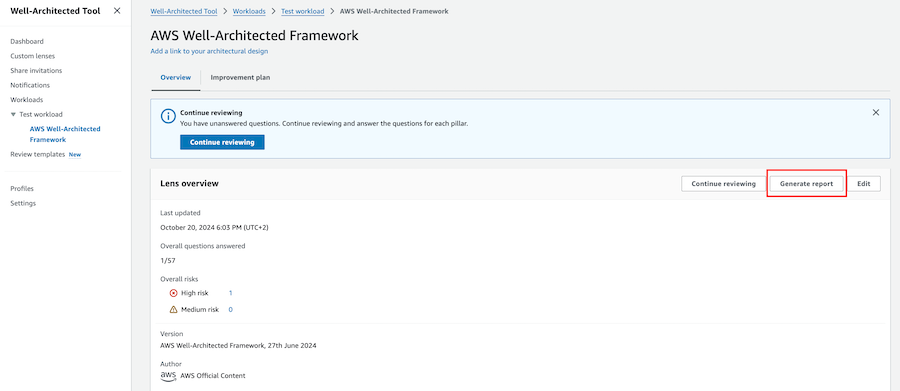Open Review templates in the sidebar
The width and height of the screenshot is (900, 391).
(x=38, y=154)
